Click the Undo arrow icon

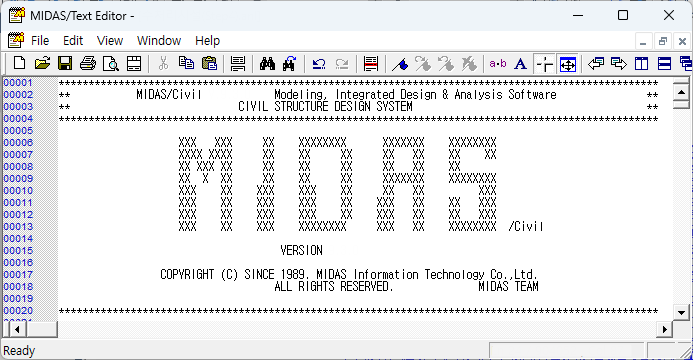319,64
